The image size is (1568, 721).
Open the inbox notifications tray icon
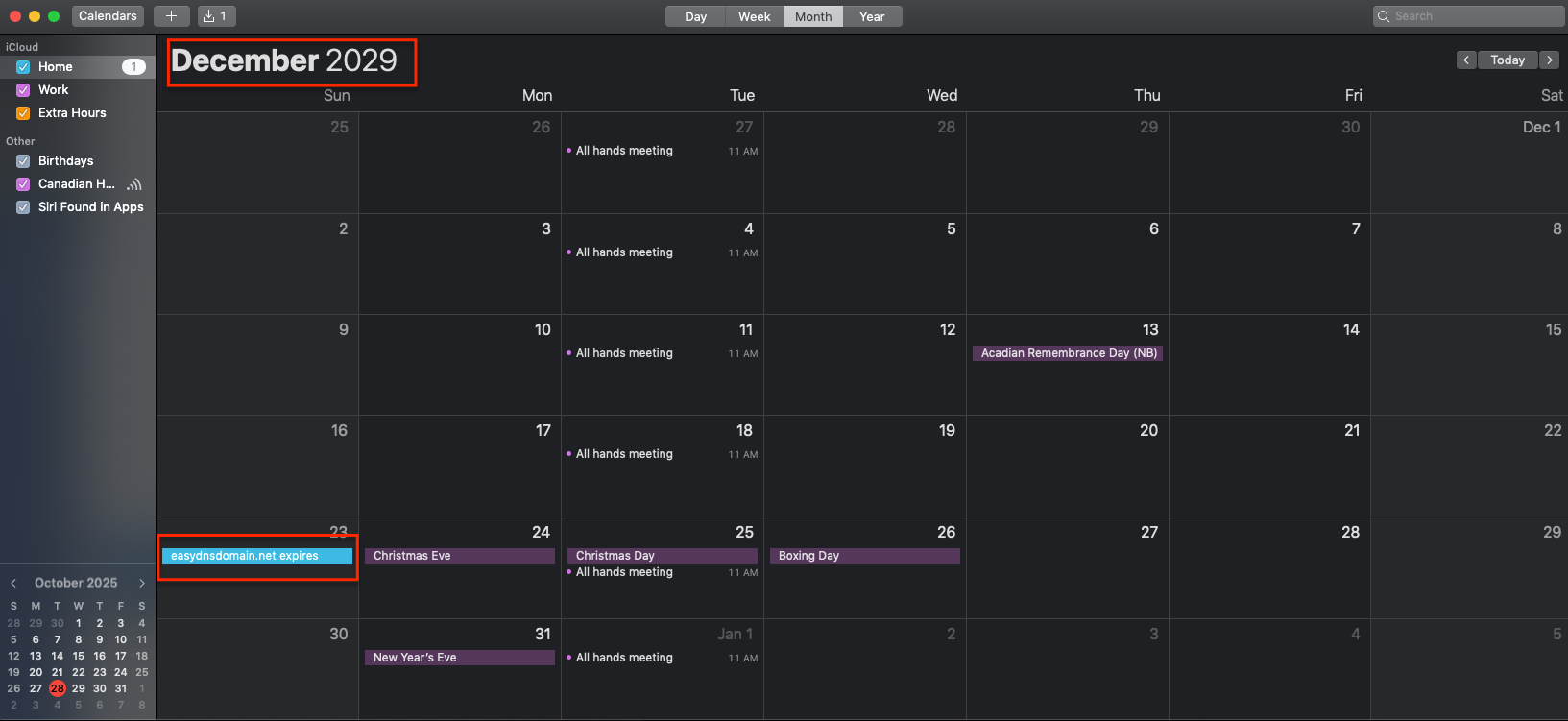click(215, 16)
